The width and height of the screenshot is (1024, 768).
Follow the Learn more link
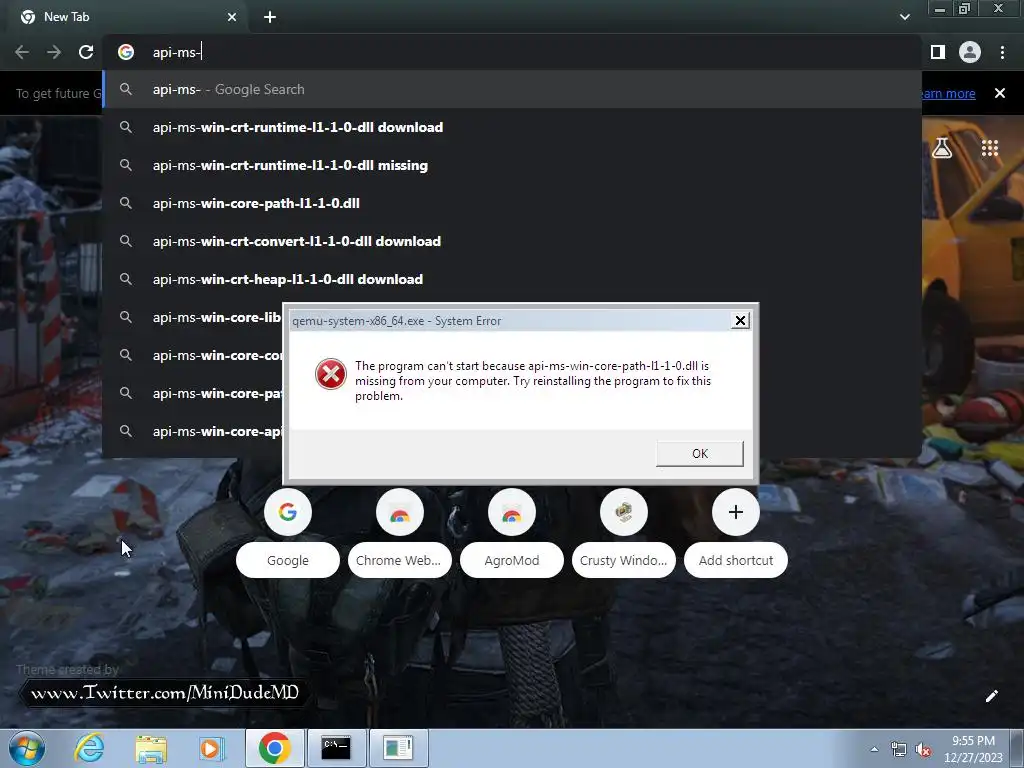coord(948,93)
